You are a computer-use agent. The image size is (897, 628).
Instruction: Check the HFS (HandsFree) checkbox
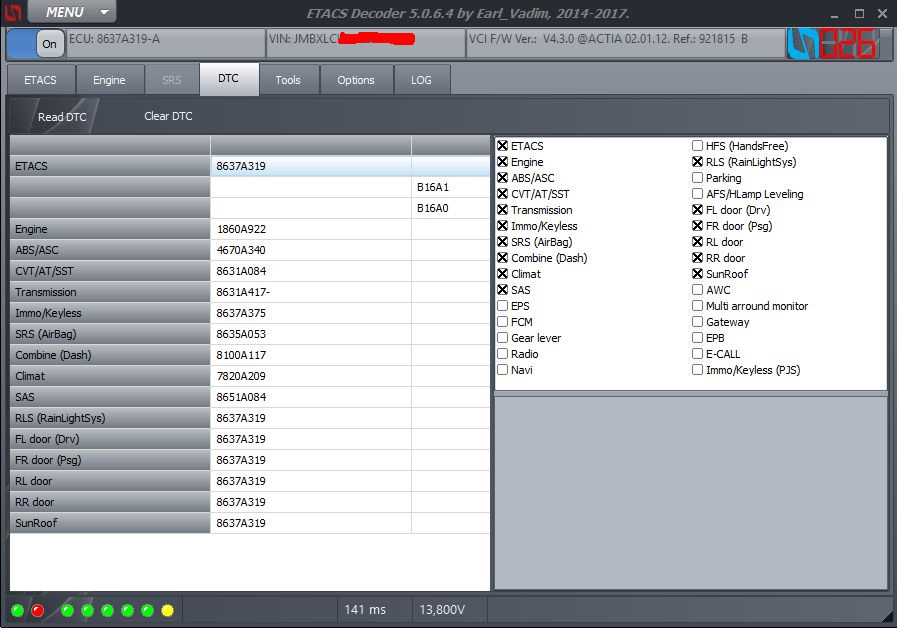click(x=697, y=146)
